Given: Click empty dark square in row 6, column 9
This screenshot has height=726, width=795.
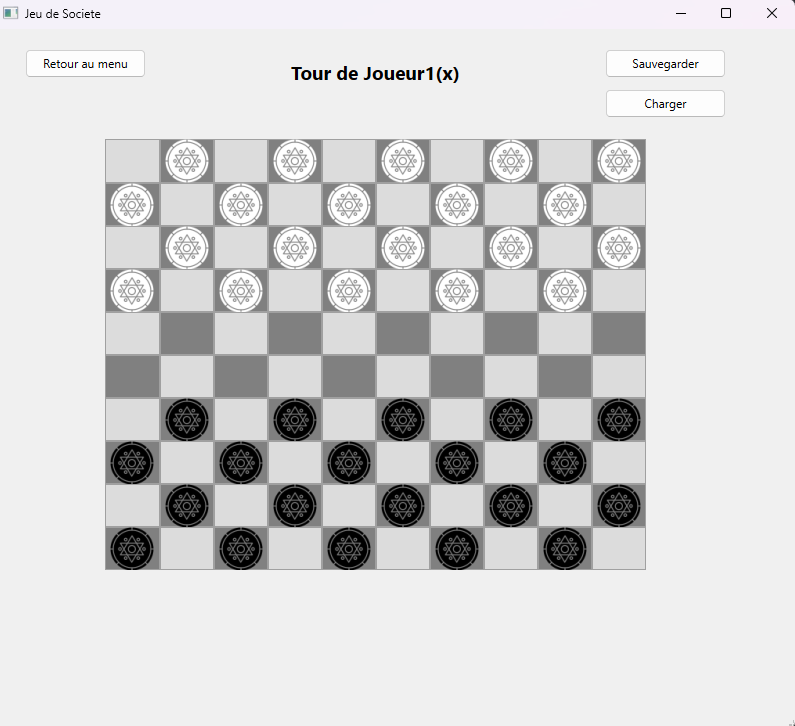Looking at the screenshot, I should [x=565, y=377].
